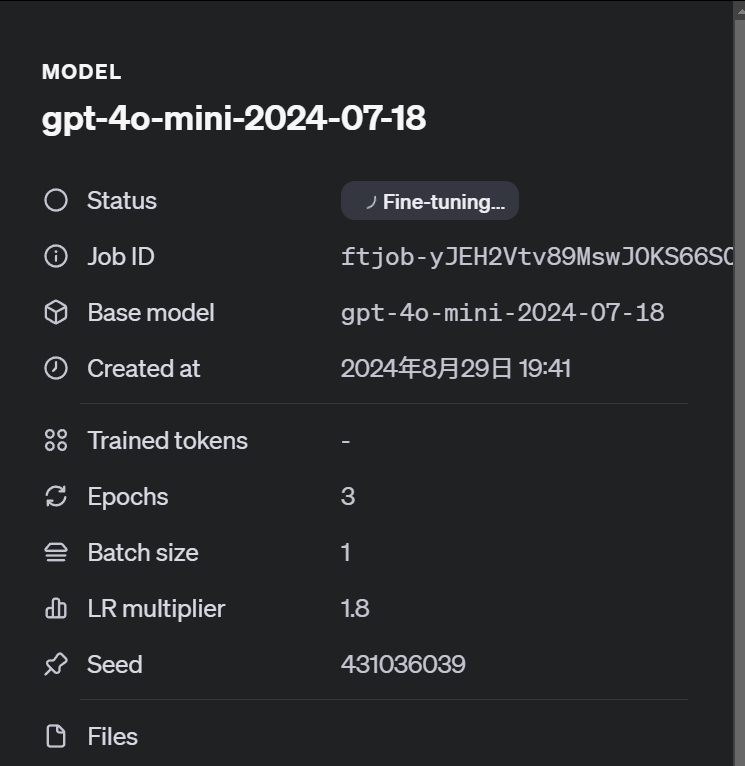
Task: Click the Fine-tuning status badge
Action: (x=430, y=201)
